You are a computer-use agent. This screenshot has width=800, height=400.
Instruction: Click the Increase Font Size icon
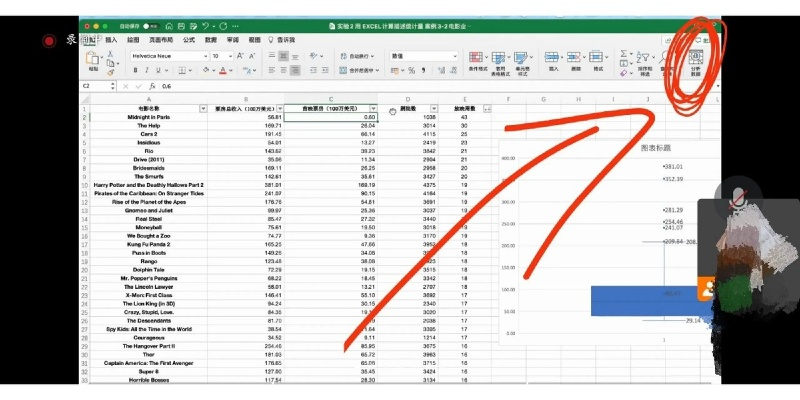[x=240, y=56]
